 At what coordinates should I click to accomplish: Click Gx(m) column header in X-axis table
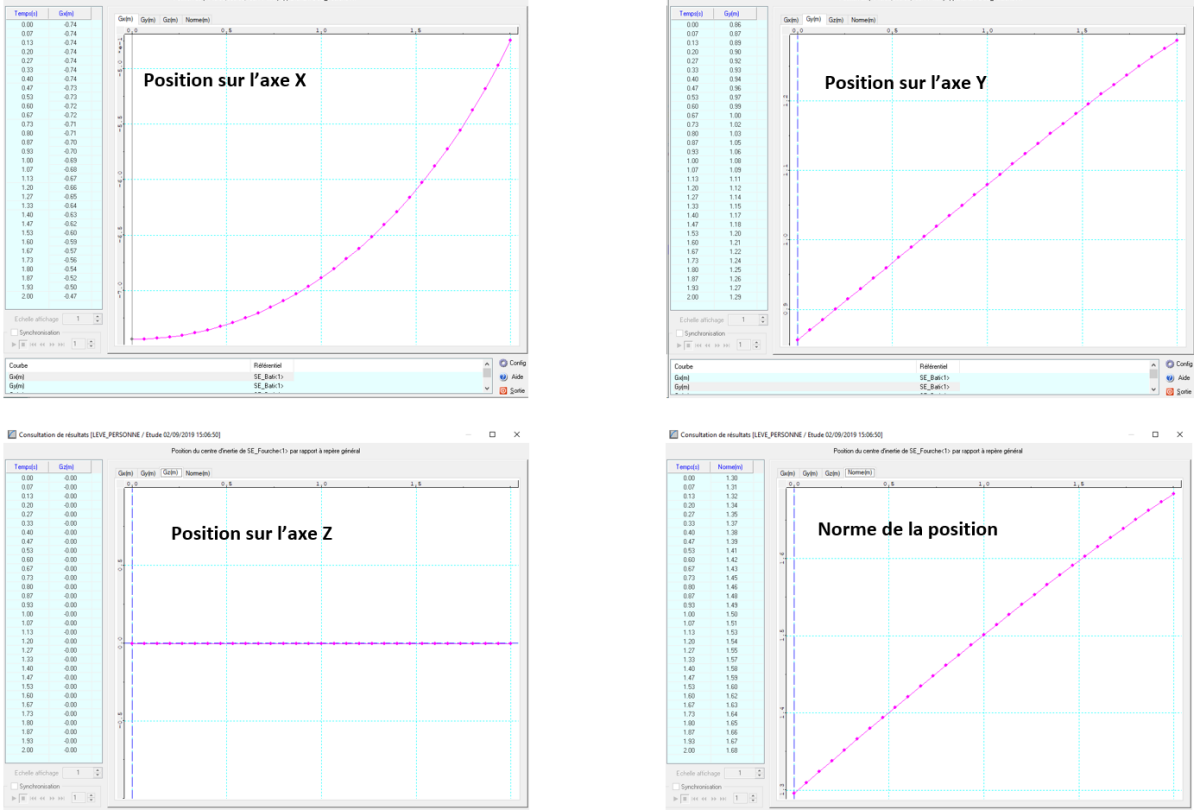pyautogui.click(x=70, y=13)
